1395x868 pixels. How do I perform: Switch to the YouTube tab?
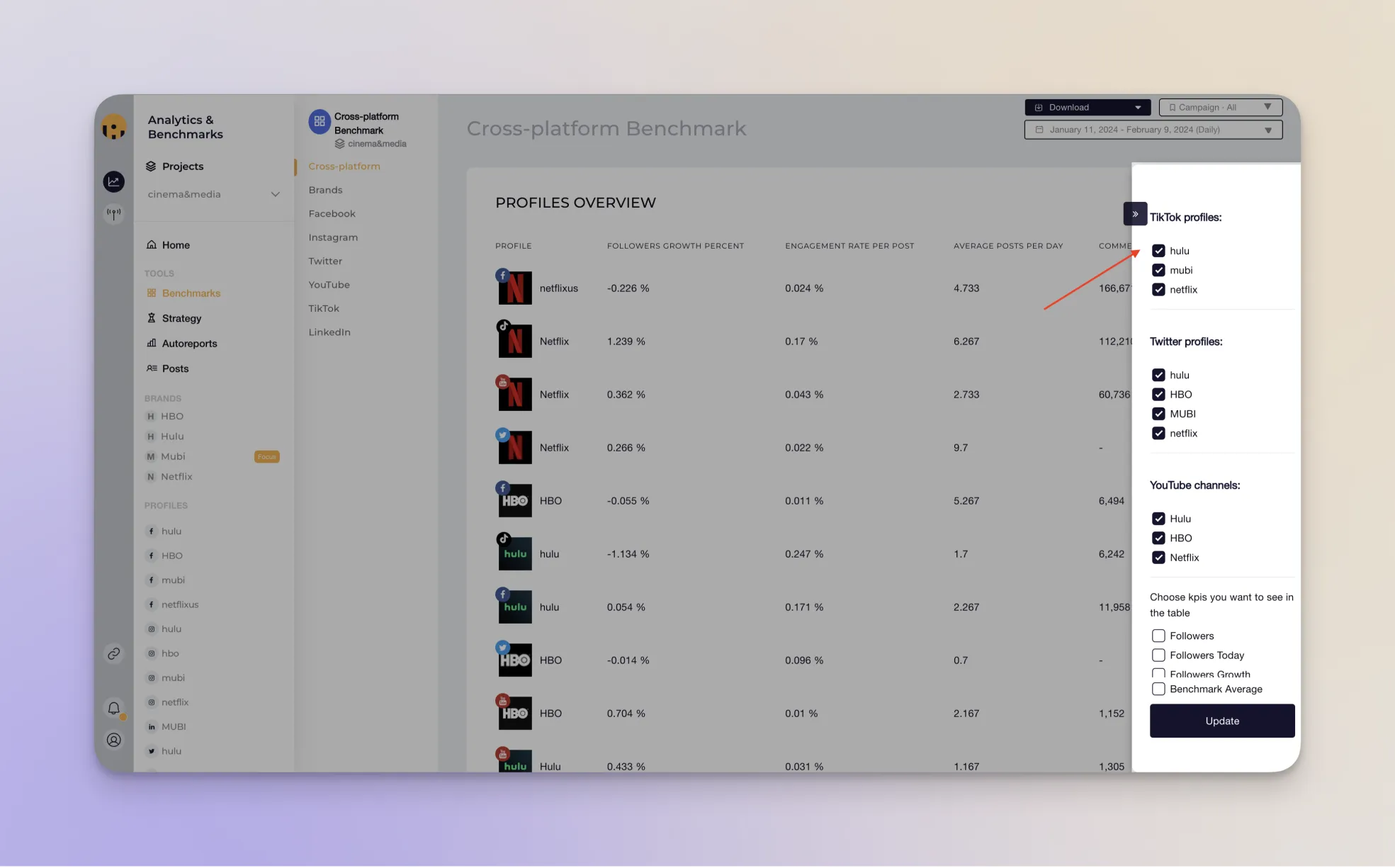point(329,285)
